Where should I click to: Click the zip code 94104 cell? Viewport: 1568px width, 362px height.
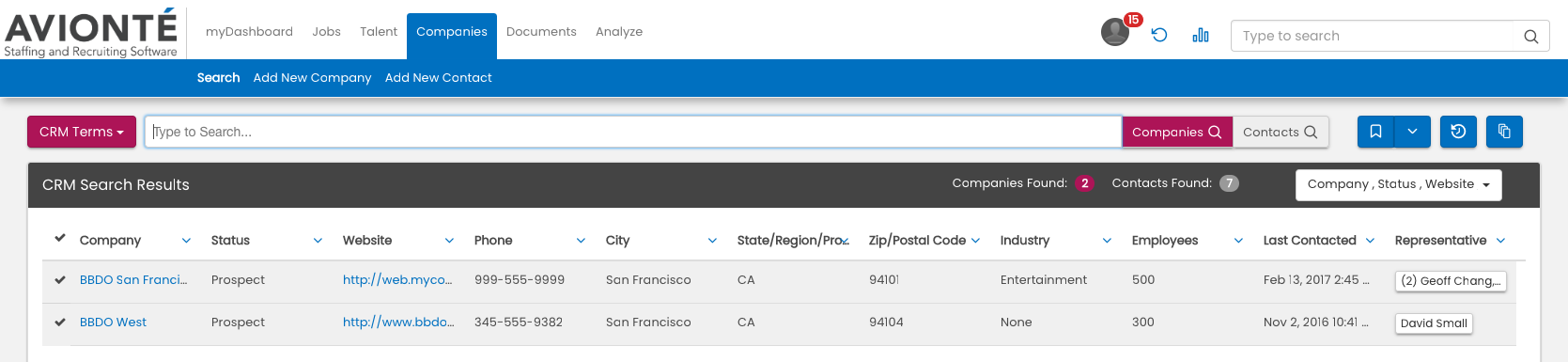tap(886, 323)
